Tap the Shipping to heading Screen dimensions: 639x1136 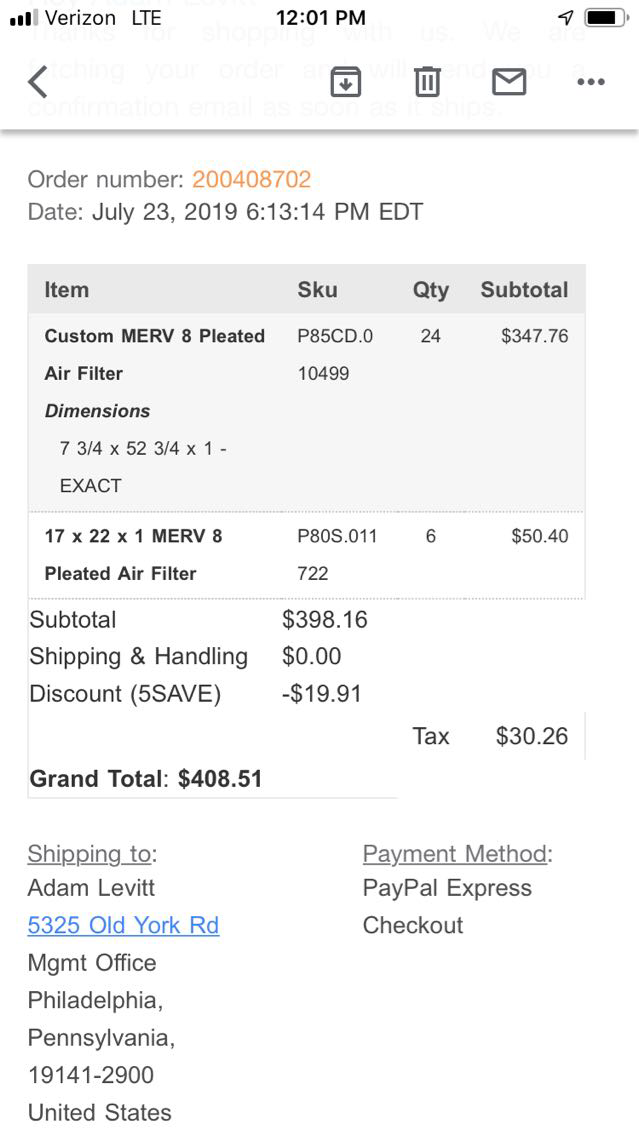(90, 854)
